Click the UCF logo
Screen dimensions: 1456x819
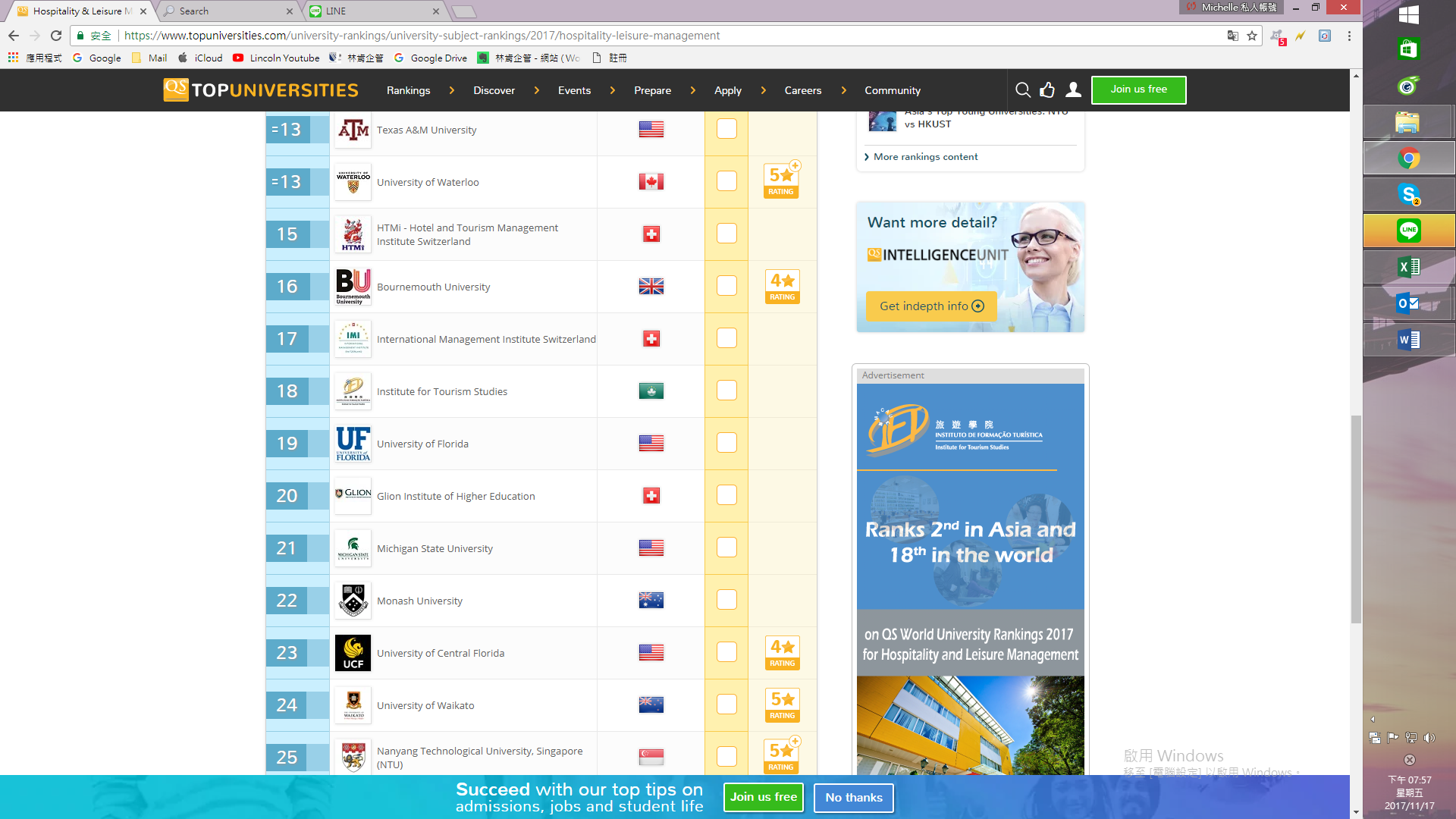[x=353, y=653]
